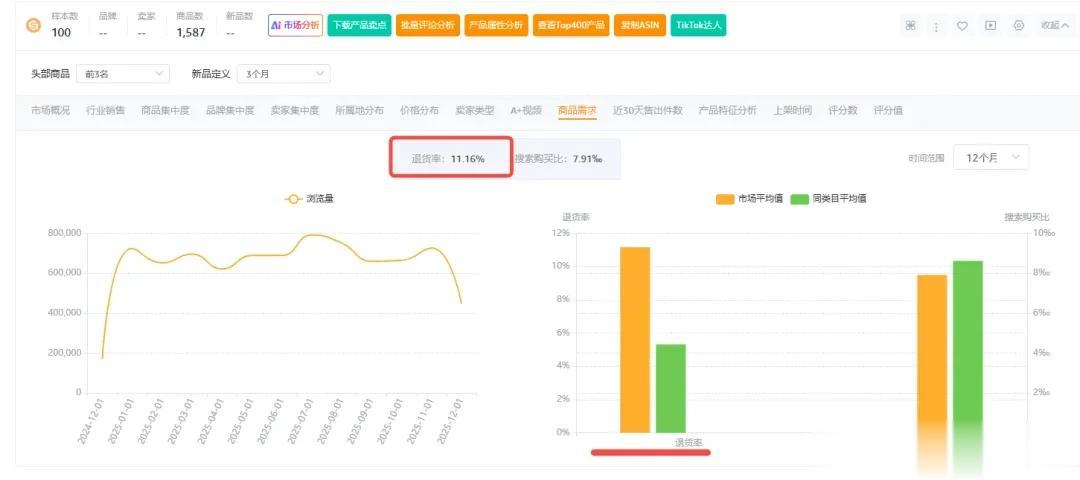The width and height of the screenshot is (1080, 480).
Task: Toggle the 浏览量 legend series
Action: click(x=310, y=199)
